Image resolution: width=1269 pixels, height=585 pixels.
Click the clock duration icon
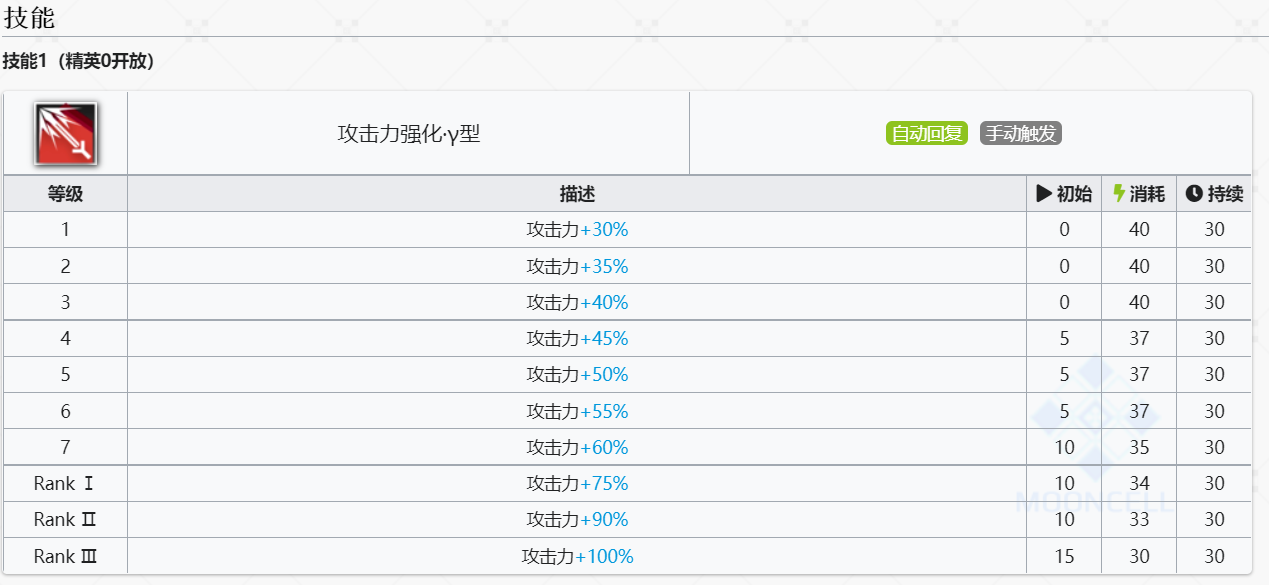[1194, 194]
